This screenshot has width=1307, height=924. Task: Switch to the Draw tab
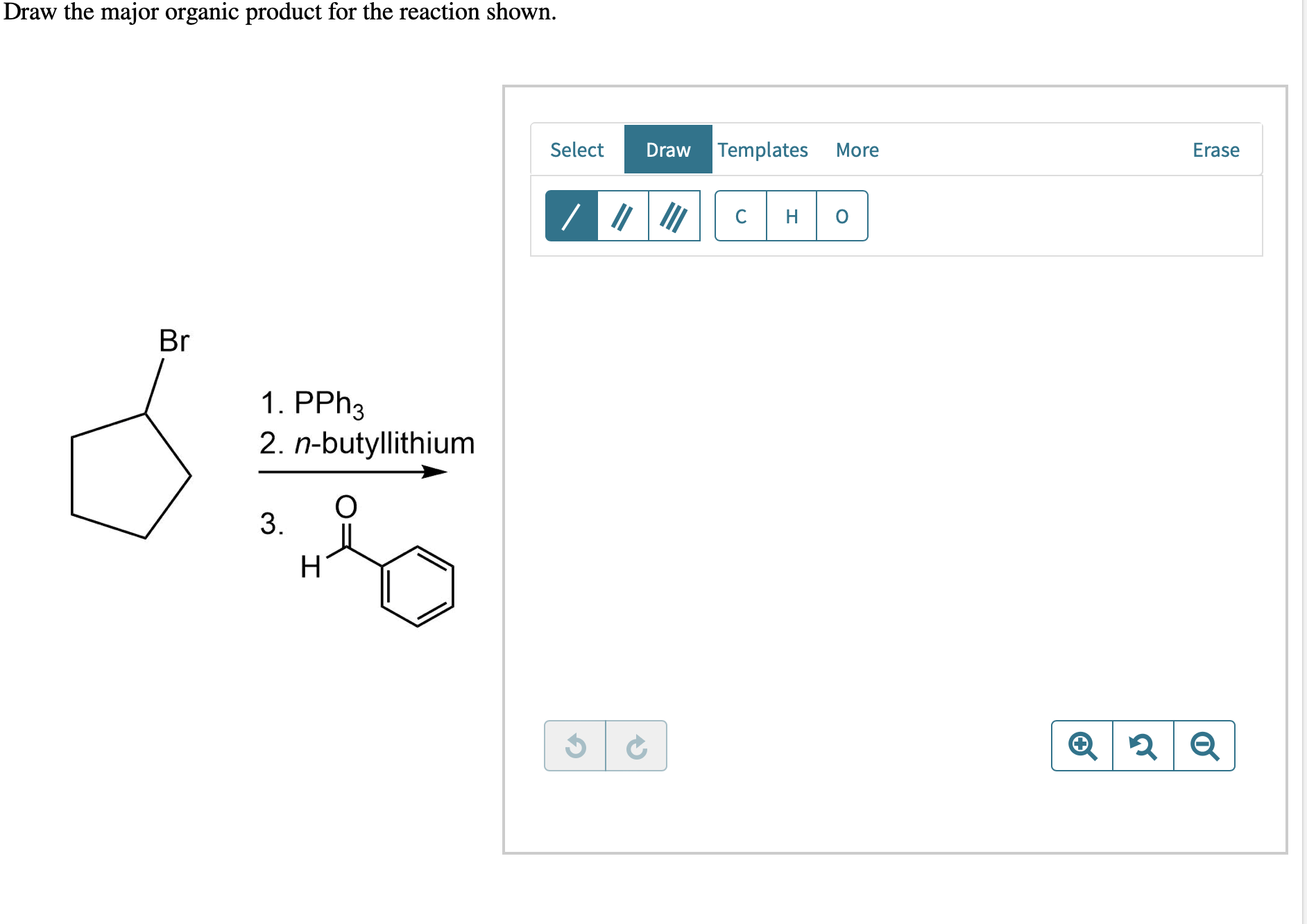pyautogui.click(x=668, y=149)
